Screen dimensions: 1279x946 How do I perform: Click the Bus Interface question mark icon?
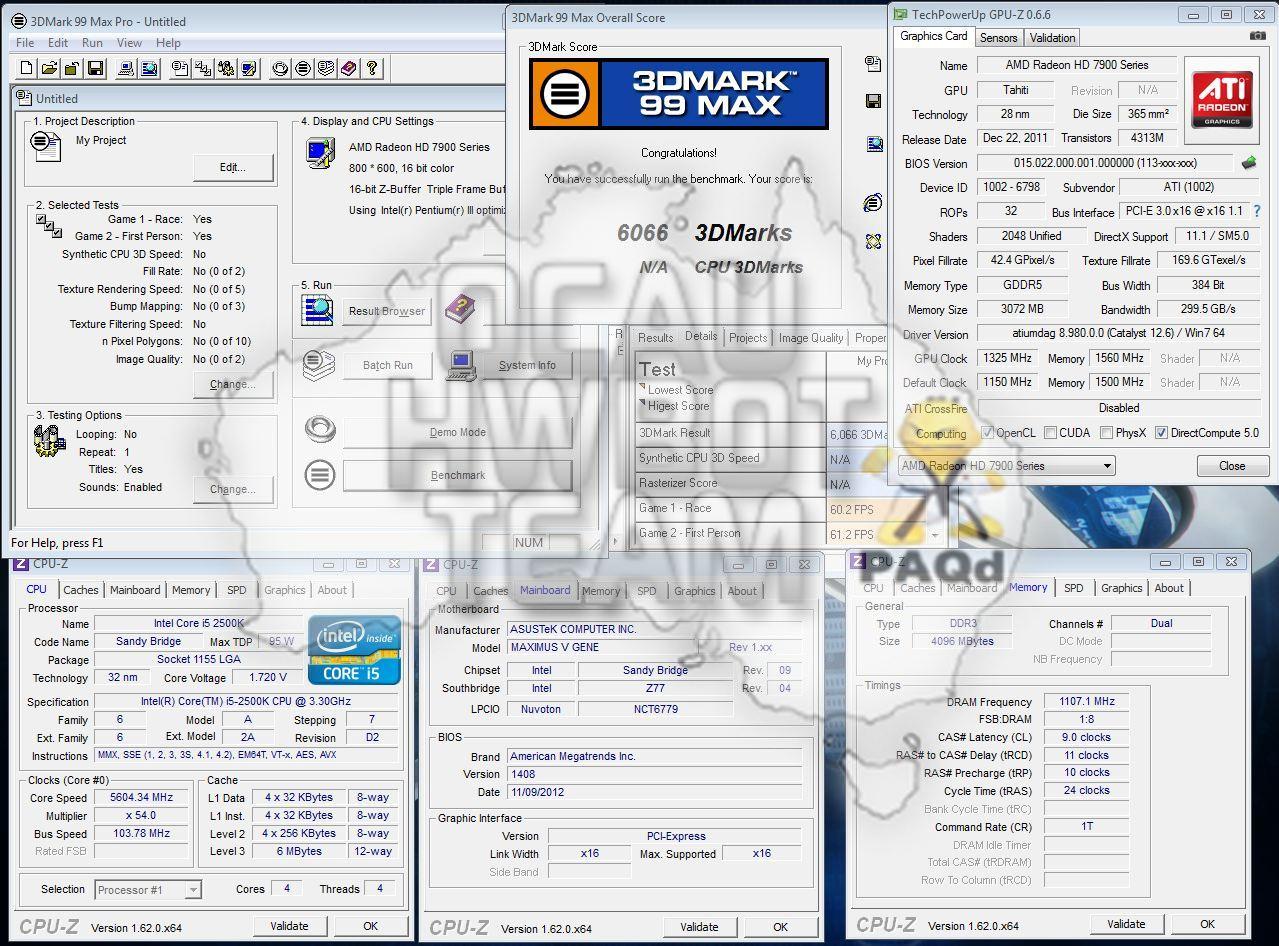coord(1257,211)
